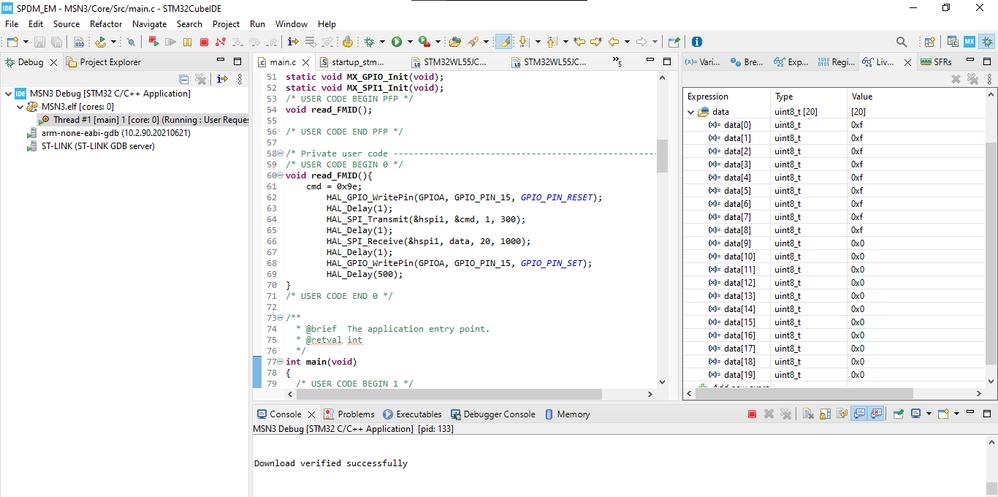Toggle Show Console When Standard Out Changes
The height and width of the screenshot is (497, 998).
(859, 414)
